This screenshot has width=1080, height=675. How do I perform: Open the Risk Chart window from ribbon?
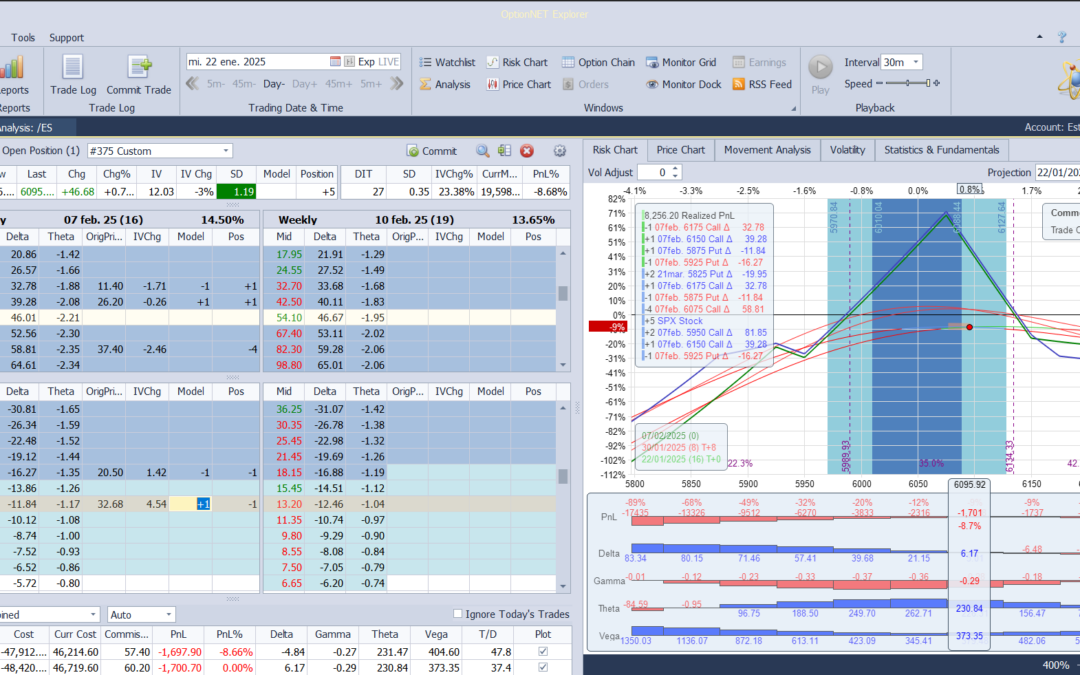click(517, 62)
